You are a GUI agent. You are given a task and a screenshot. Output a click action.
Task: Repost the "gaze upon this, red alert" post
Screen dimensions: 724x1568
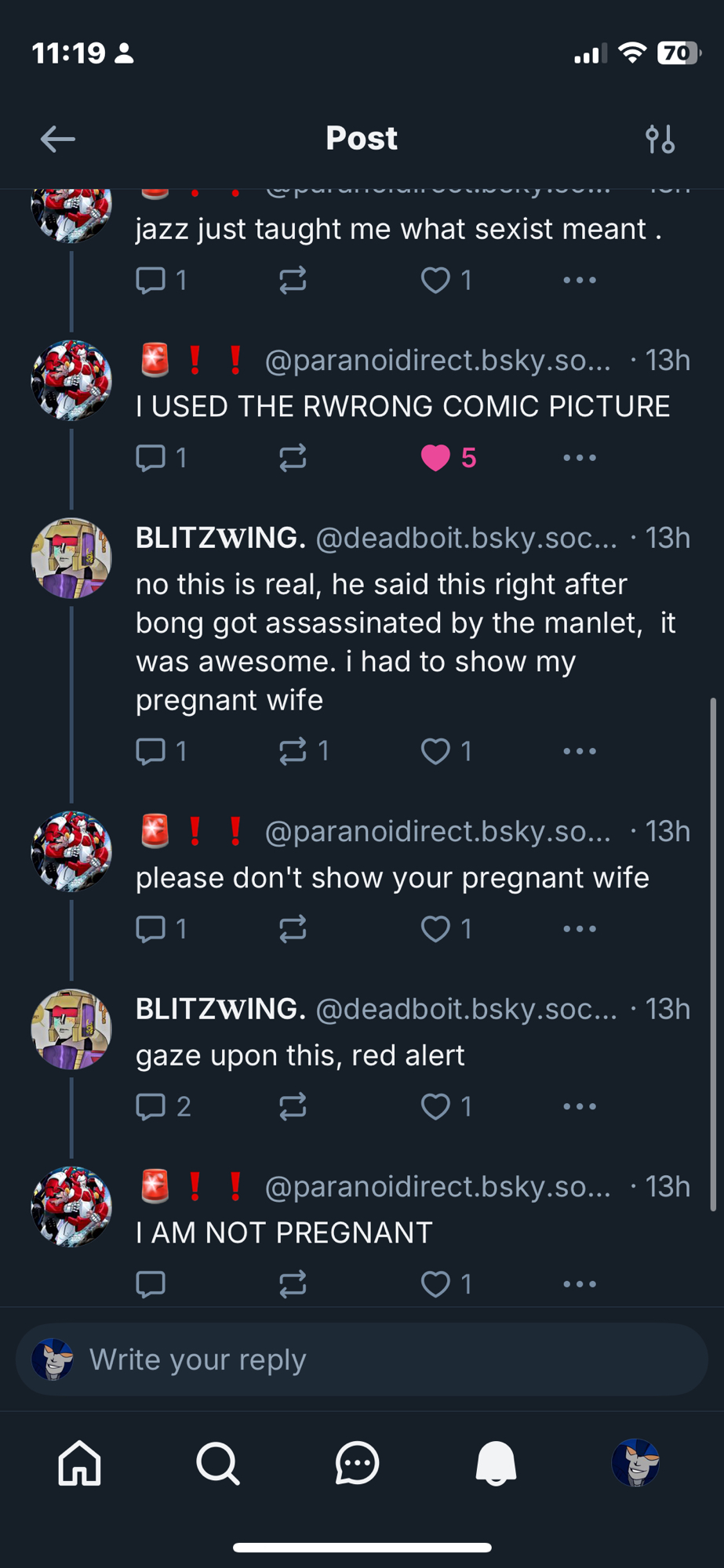click(x=293, y=1106)
